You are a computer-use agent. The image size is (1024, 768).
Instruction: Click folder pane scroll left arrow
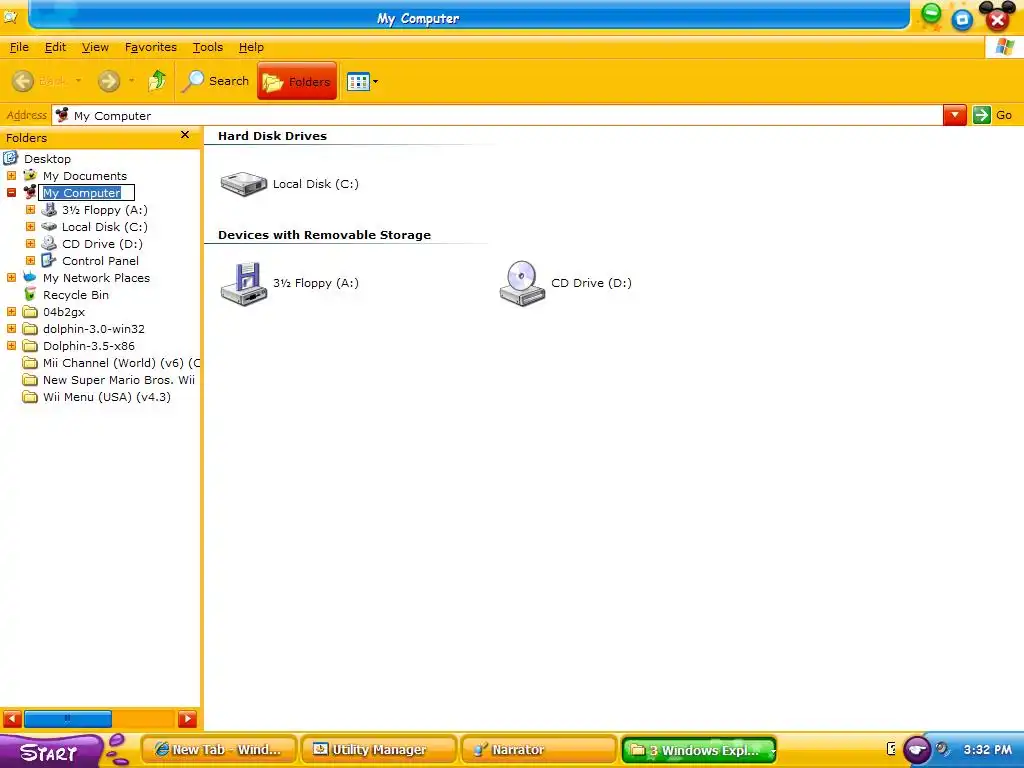(x=12, y=719)
